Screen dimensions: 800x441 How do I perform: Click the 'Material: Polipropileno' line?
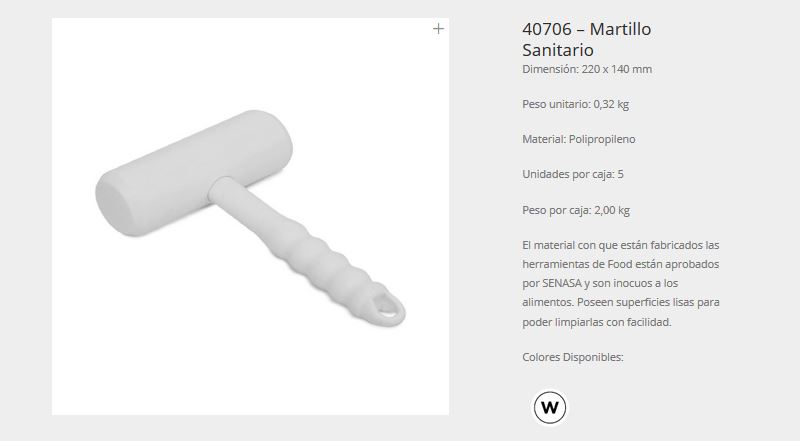pos(579,139)
